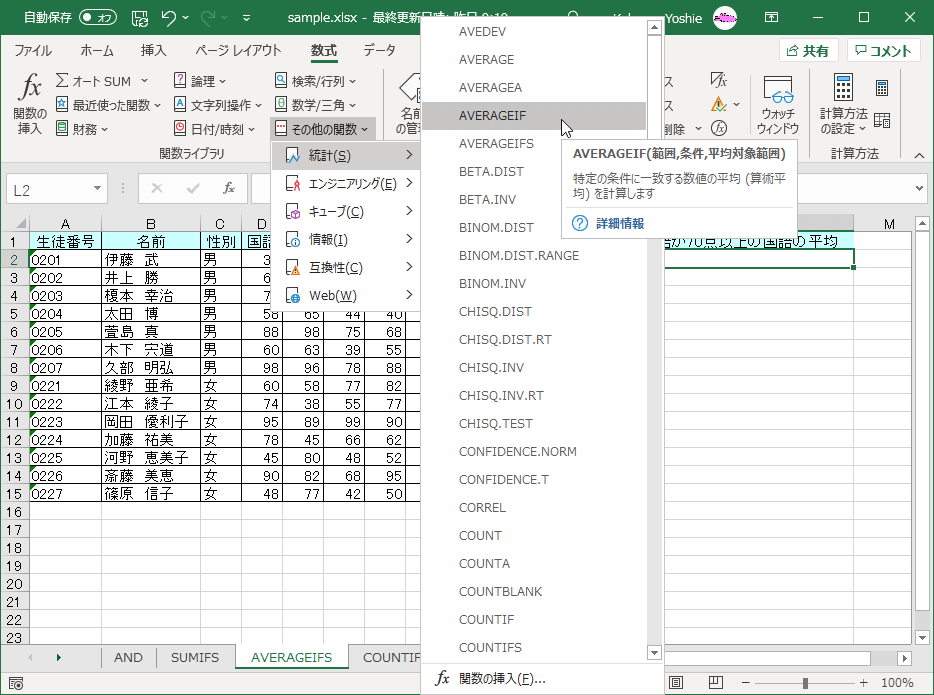This screenshot has width=934, height=695.
Task: Click the zoom slider in status bar
Action: coord(805,683)
